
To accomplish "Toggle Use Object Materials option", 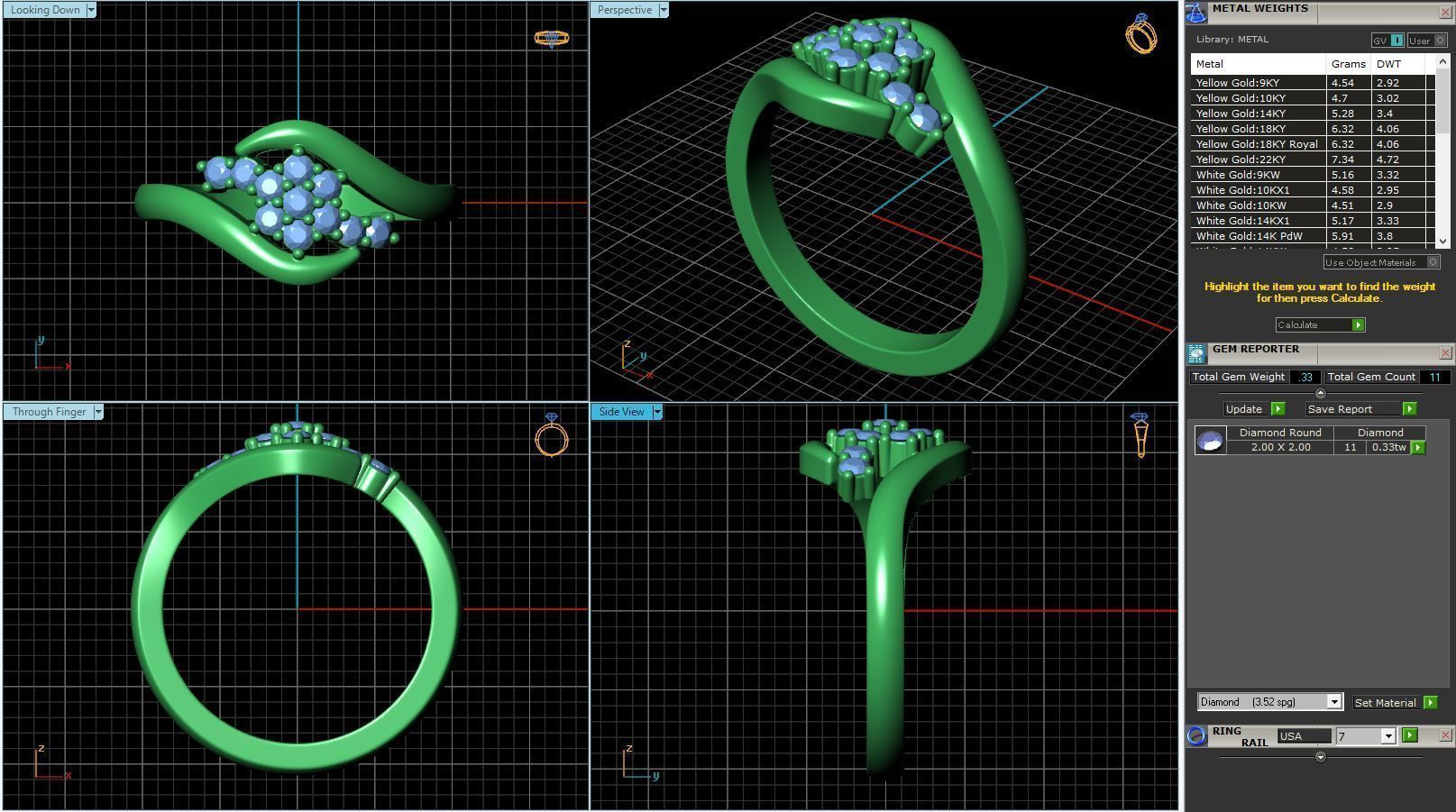I will [x=1382, y=262].
